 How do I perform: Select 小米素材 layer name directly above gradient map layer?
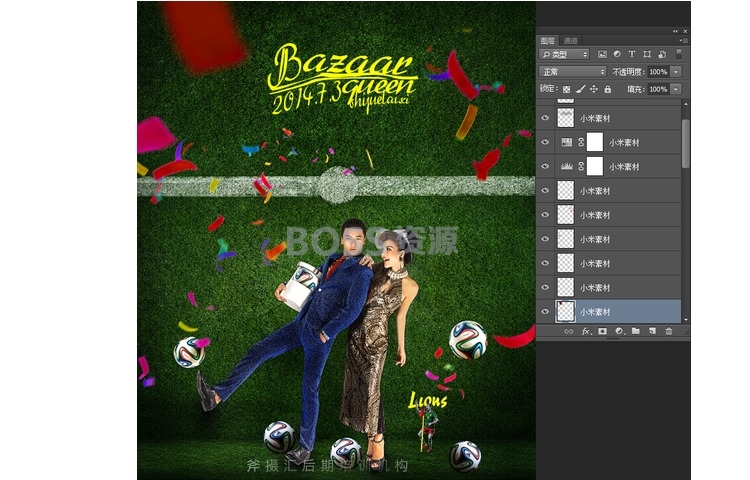[595, 119]
